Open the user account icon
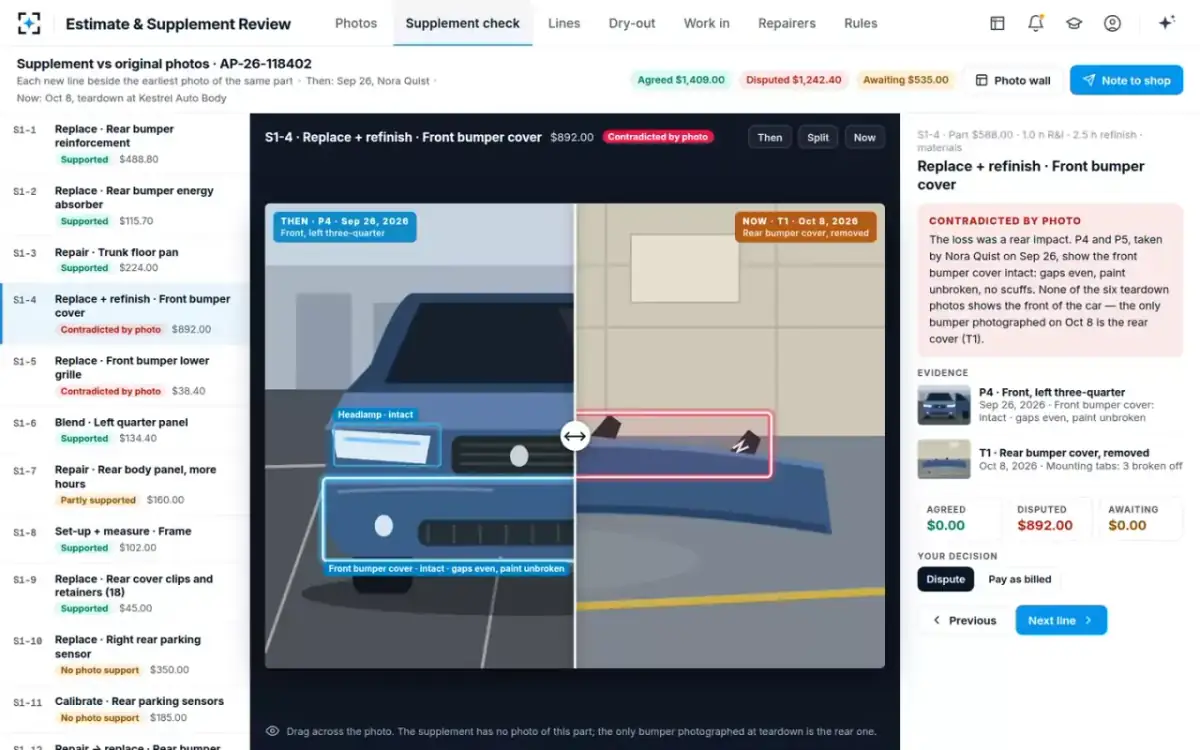This screenshot has width=1200, height=750. 1112,23
